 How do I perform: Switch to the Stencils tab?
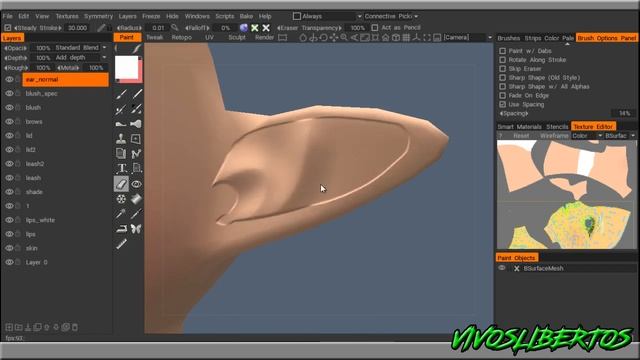(557, 127)
